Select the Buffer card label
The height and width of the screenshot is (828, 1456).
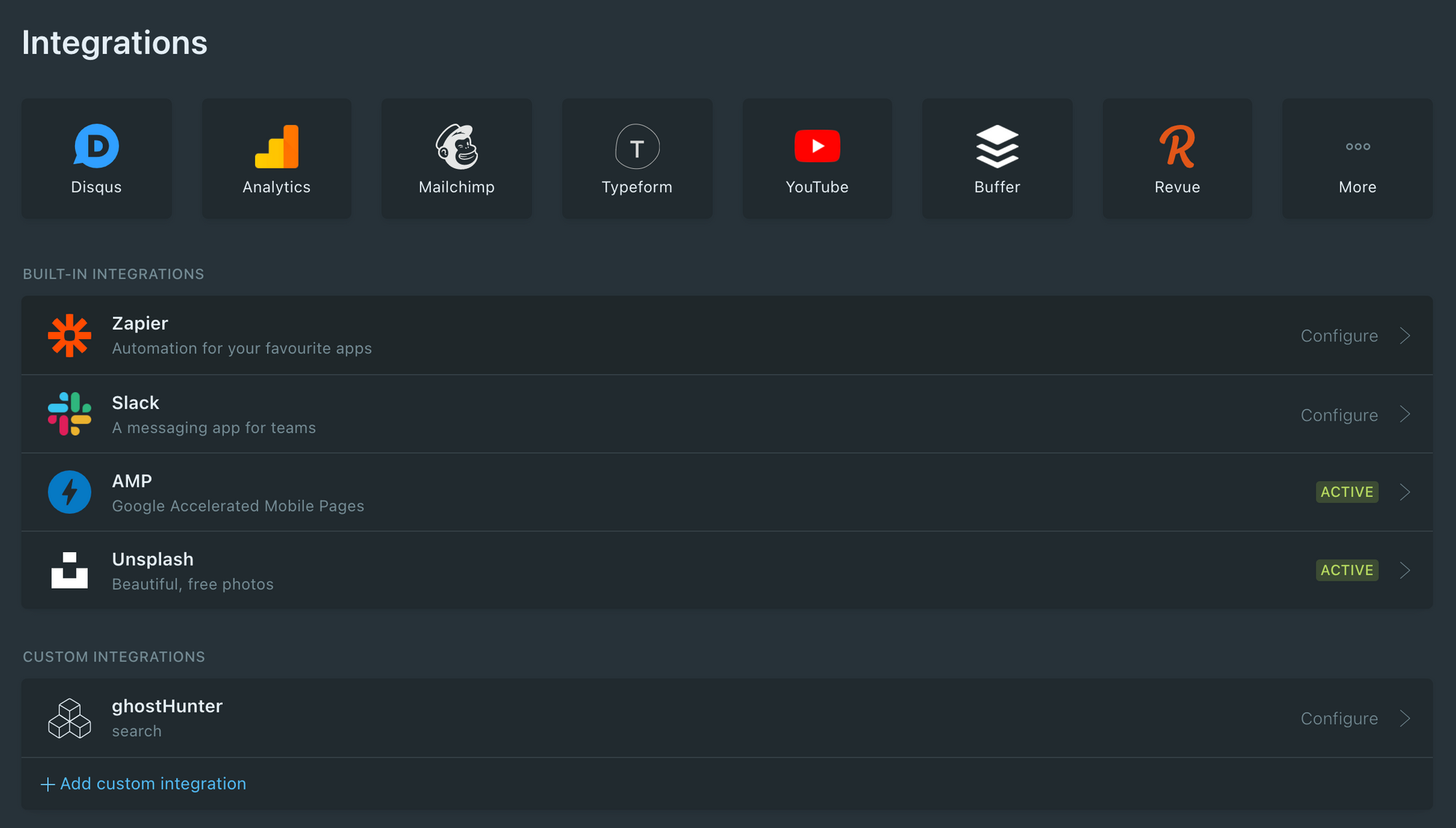point(997,187)
